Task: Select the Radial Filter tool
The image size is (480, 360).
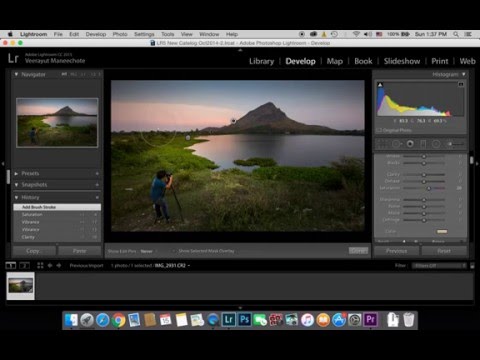Action: point(436,144)
